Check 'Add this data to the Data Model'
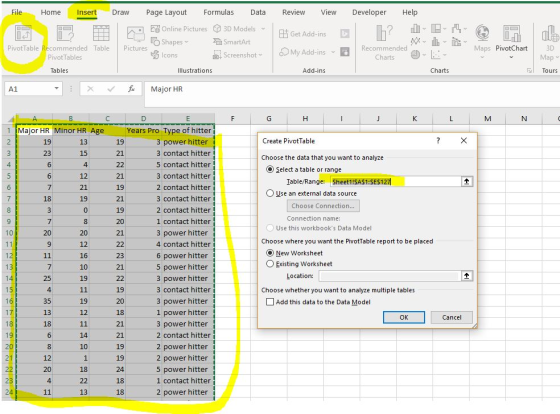Viewport: 560px width, 414px height. tap(270, 302)
